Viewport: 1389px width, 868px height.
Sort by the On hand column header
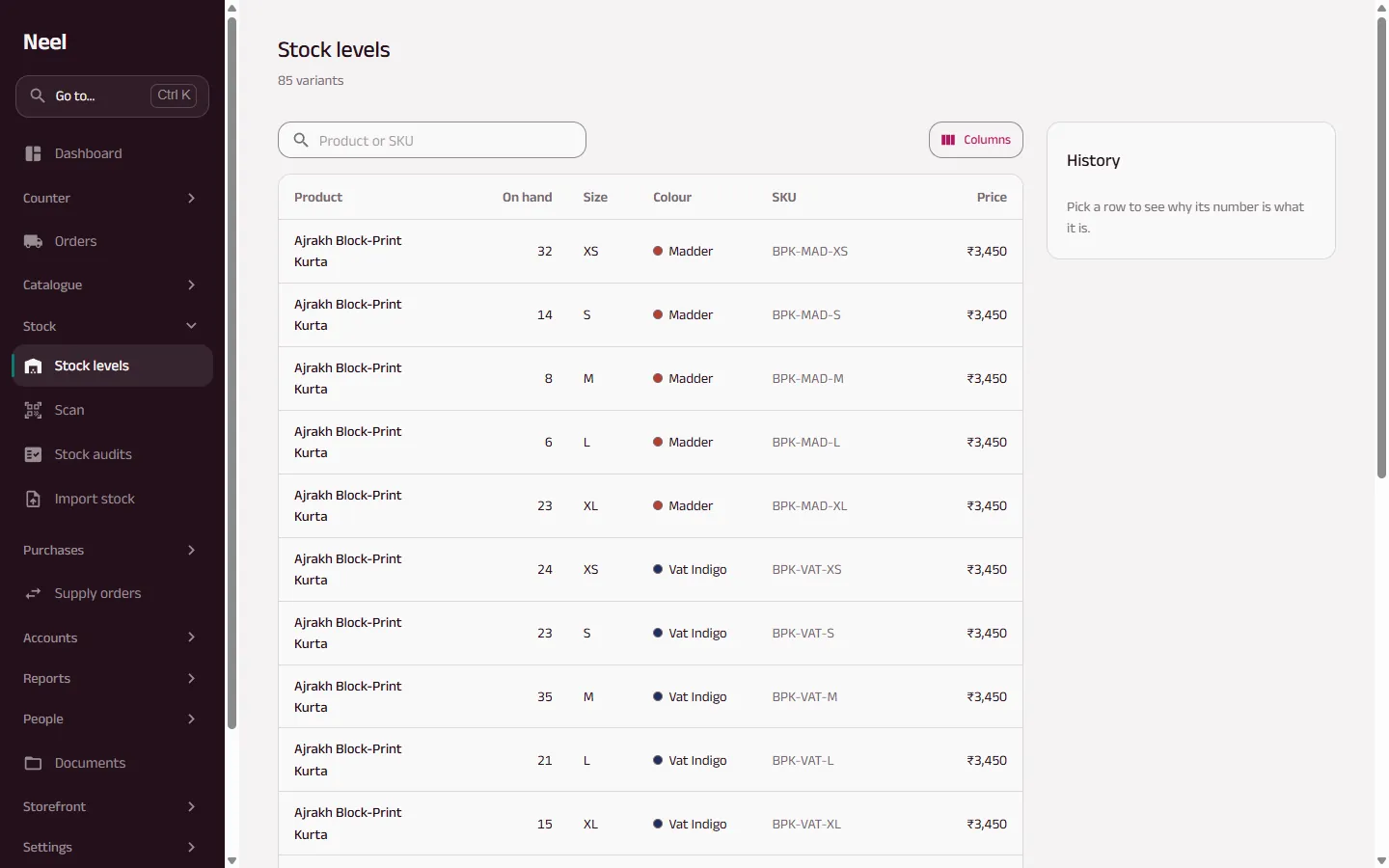pos(527,197)
